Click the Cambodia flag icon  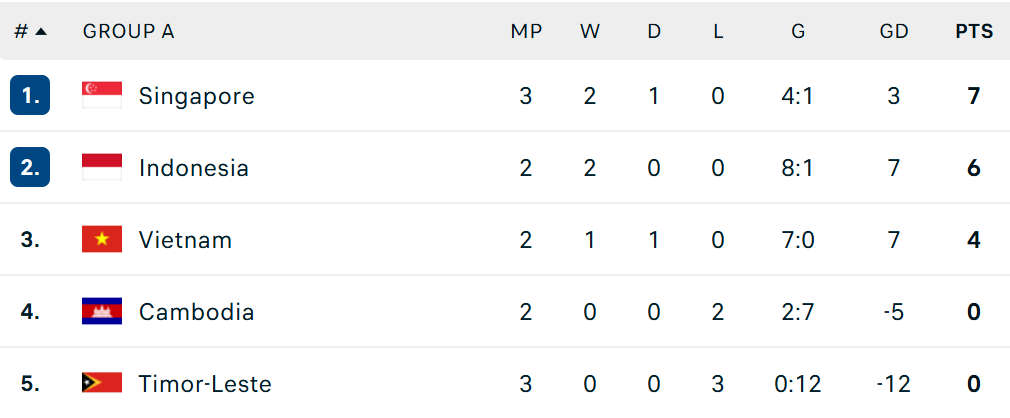(102, 311)
